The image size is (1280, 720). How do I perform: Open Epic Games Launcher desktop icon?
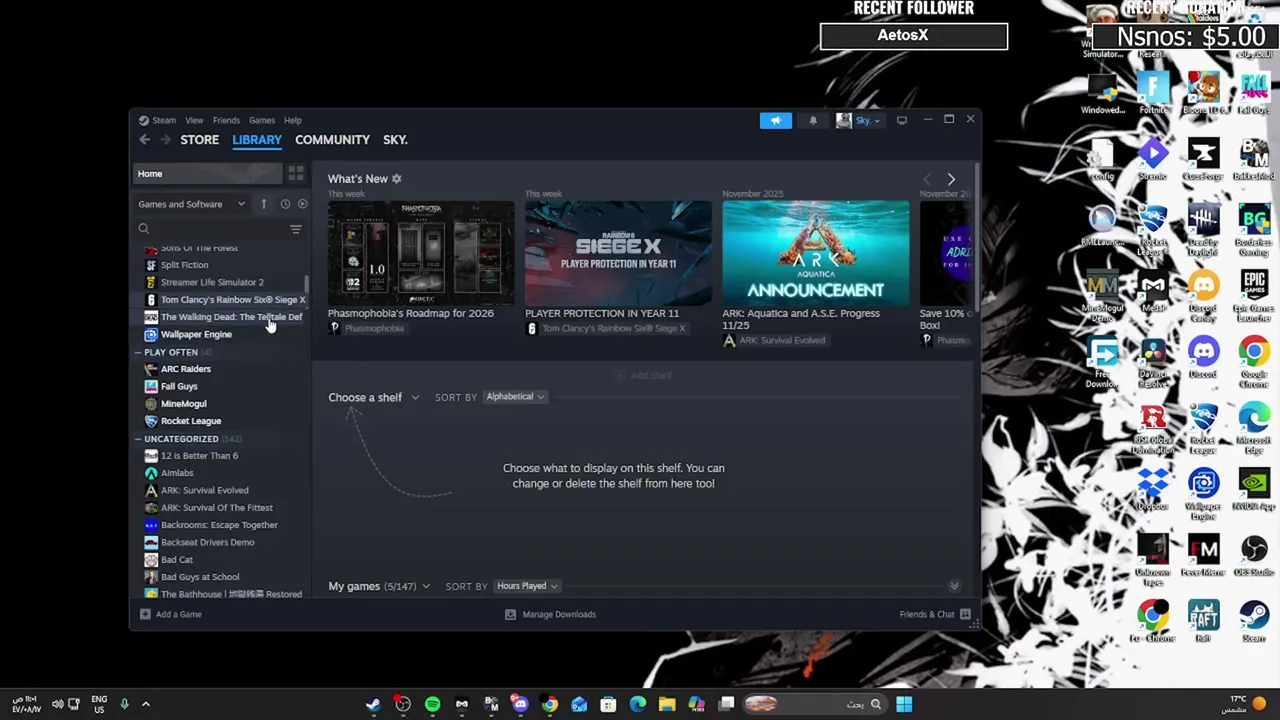point(1254,294)
